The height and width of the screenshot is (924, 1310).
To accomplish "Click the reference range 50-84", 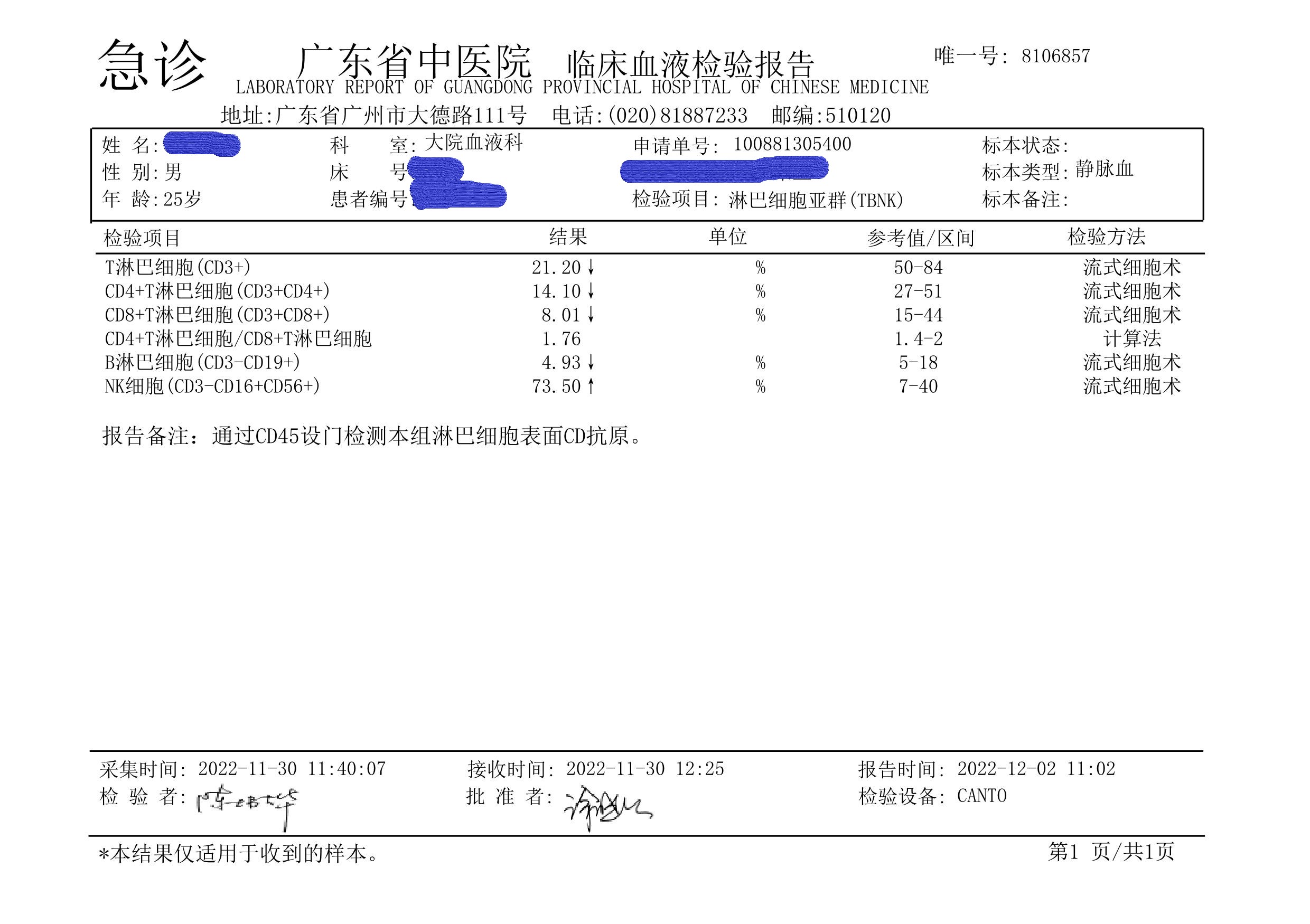I will pos(919,268).
